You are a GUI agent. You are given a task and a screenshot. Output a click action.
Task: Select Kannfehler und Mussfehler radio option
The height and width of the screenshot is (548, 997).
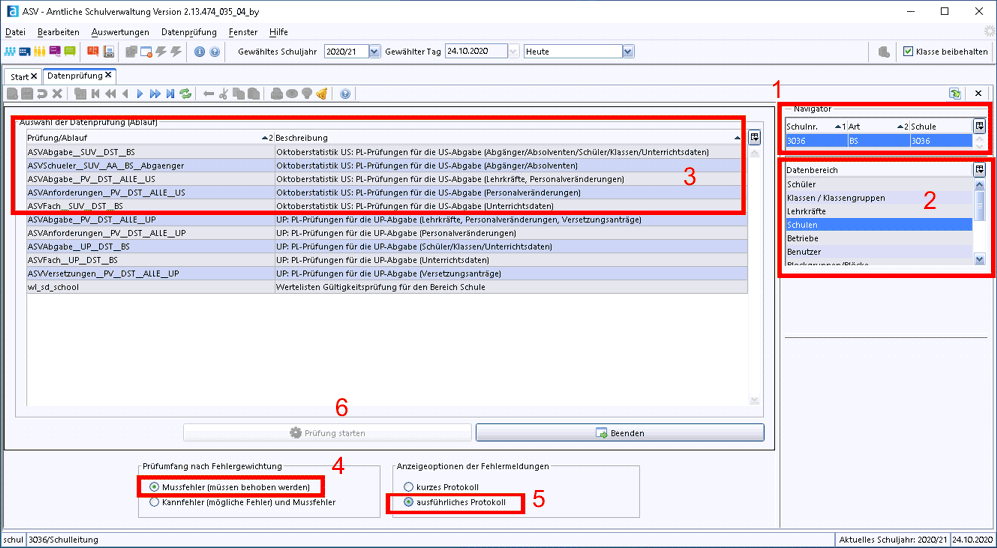(154, 503)
